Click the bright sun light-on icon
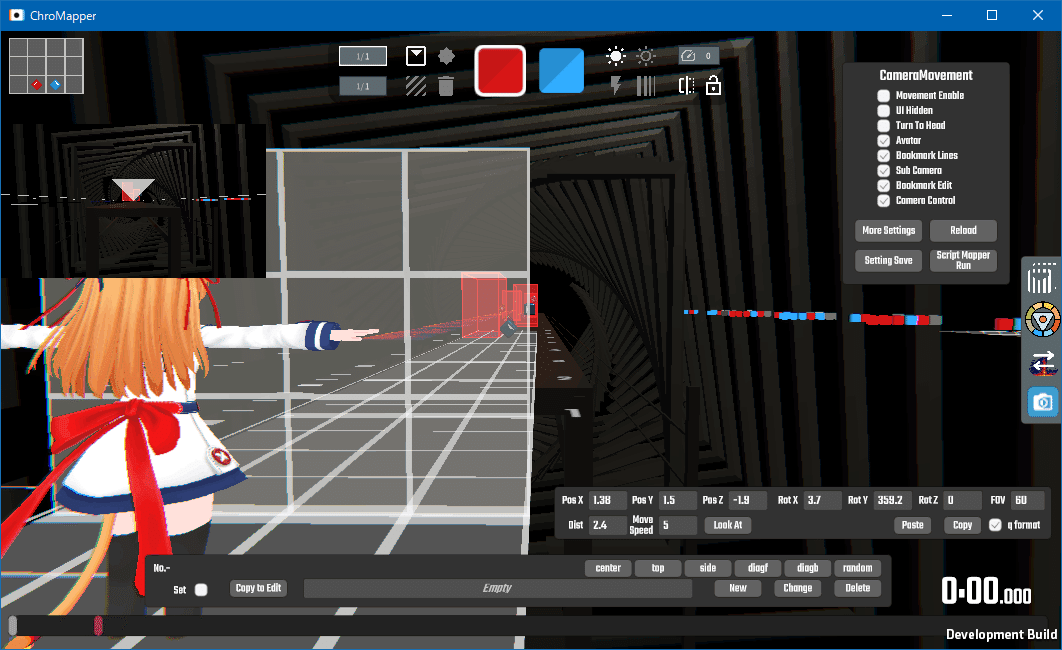The height and width of the screenshot is (650, 1062). pos(615,56)
